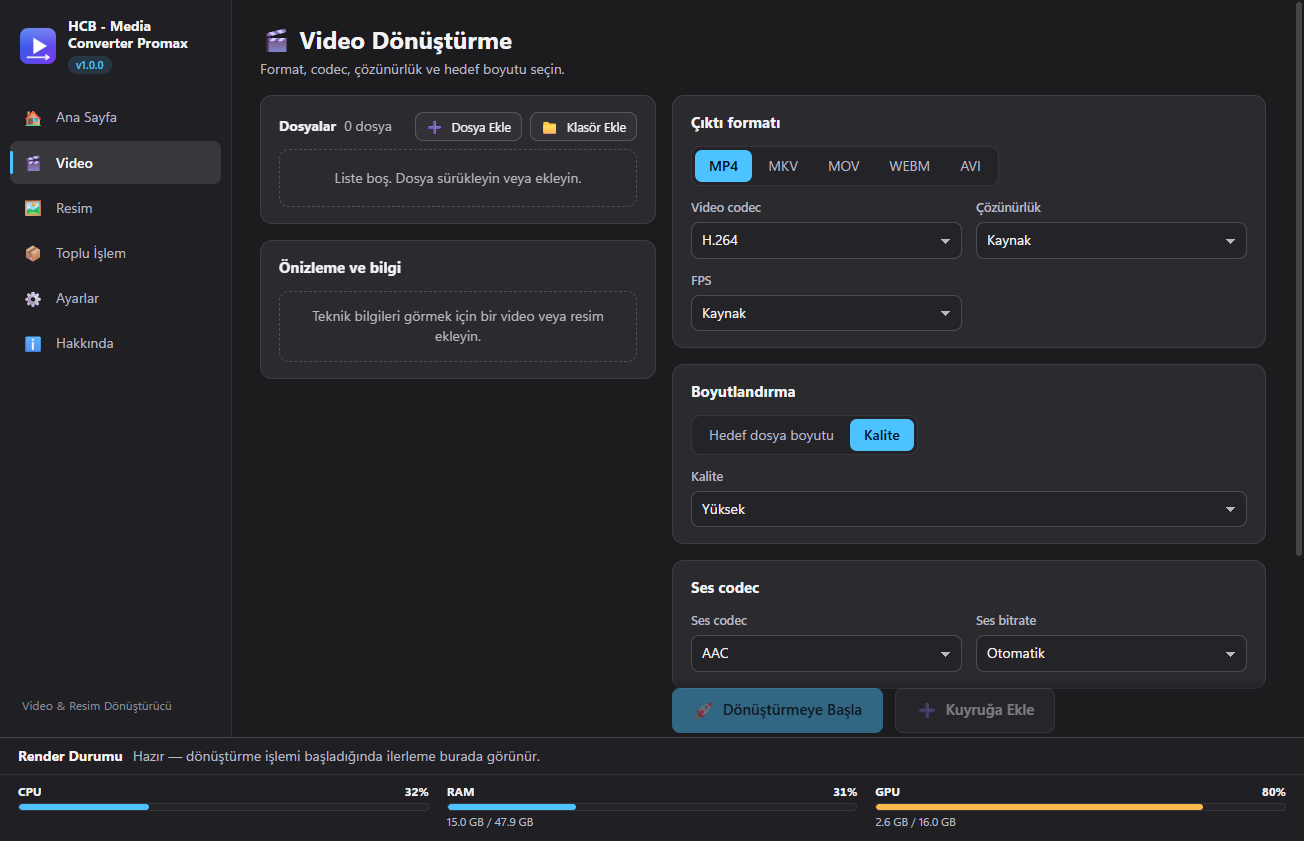Click the "Render Durumu" status label
The width and height of the screenshot is (1304, 841).
tap(70, 757)
